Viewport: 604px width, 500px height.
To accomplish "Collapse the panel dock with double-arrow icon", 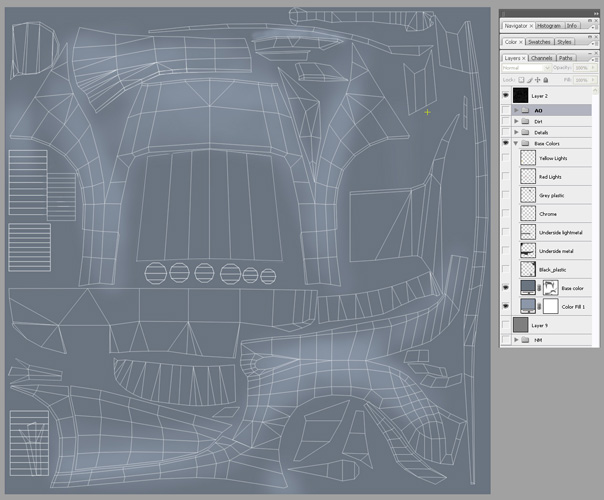I will click(x=596, y=13).
